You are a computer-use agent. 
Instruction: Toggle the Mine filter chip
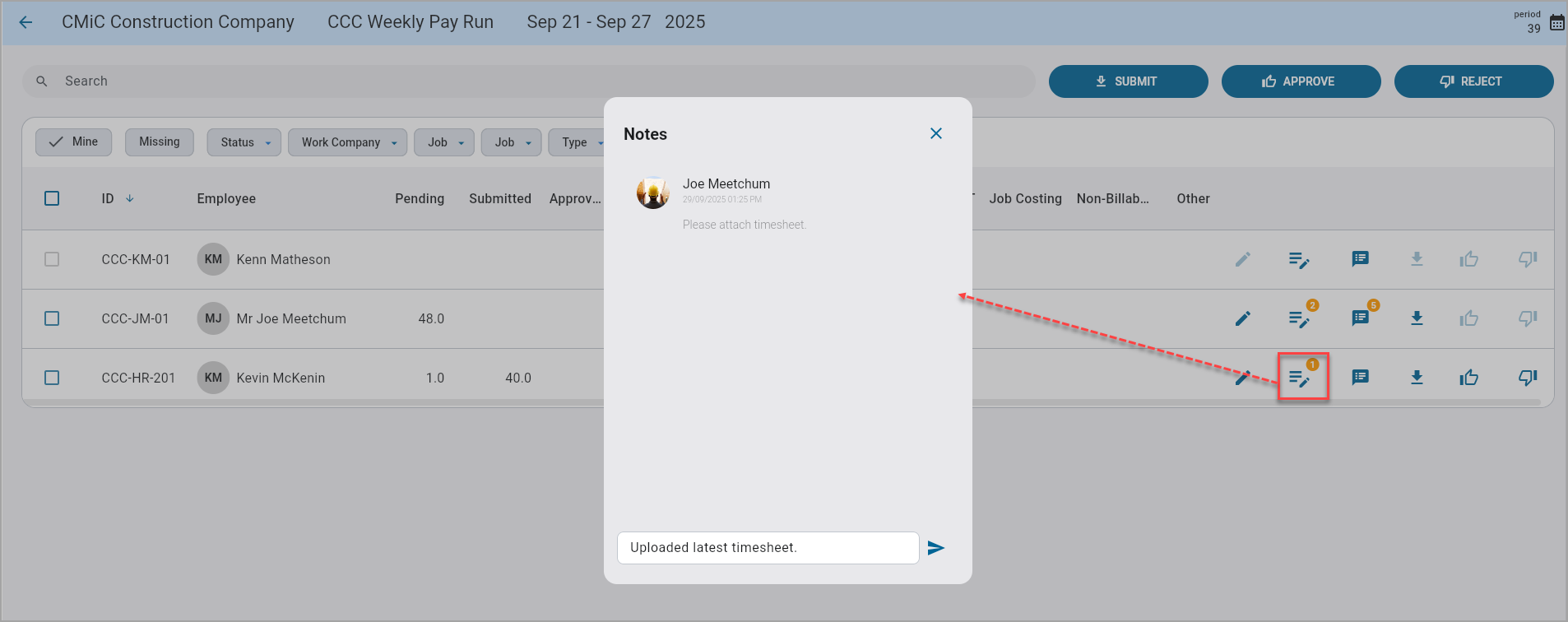(74, 142)
